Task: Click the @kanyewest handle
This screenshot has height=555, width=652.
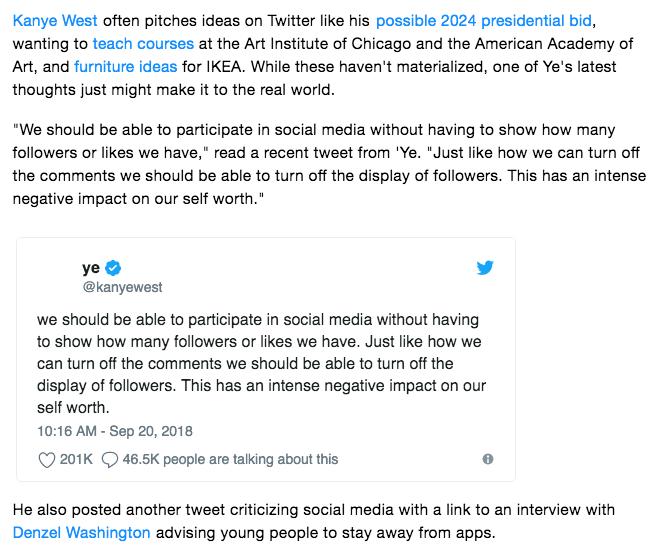Action: point(122,287)
